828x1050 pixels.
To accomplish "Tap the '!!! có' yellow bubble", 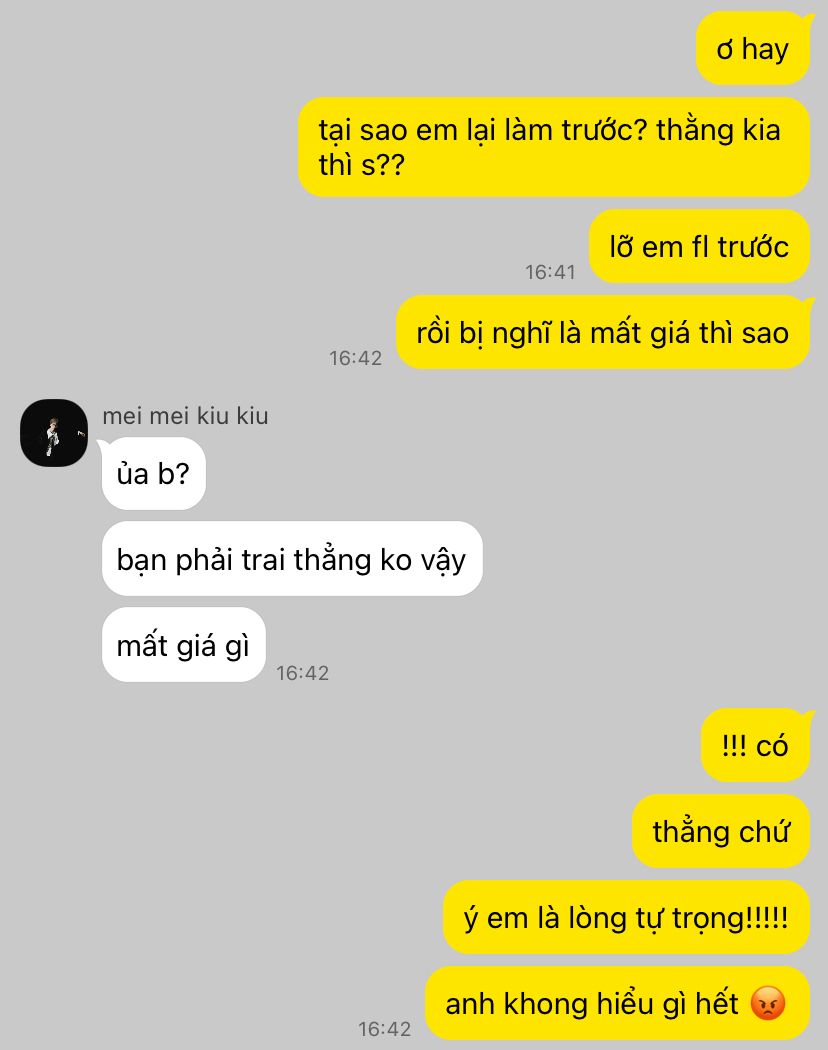I will coord(756,745).
